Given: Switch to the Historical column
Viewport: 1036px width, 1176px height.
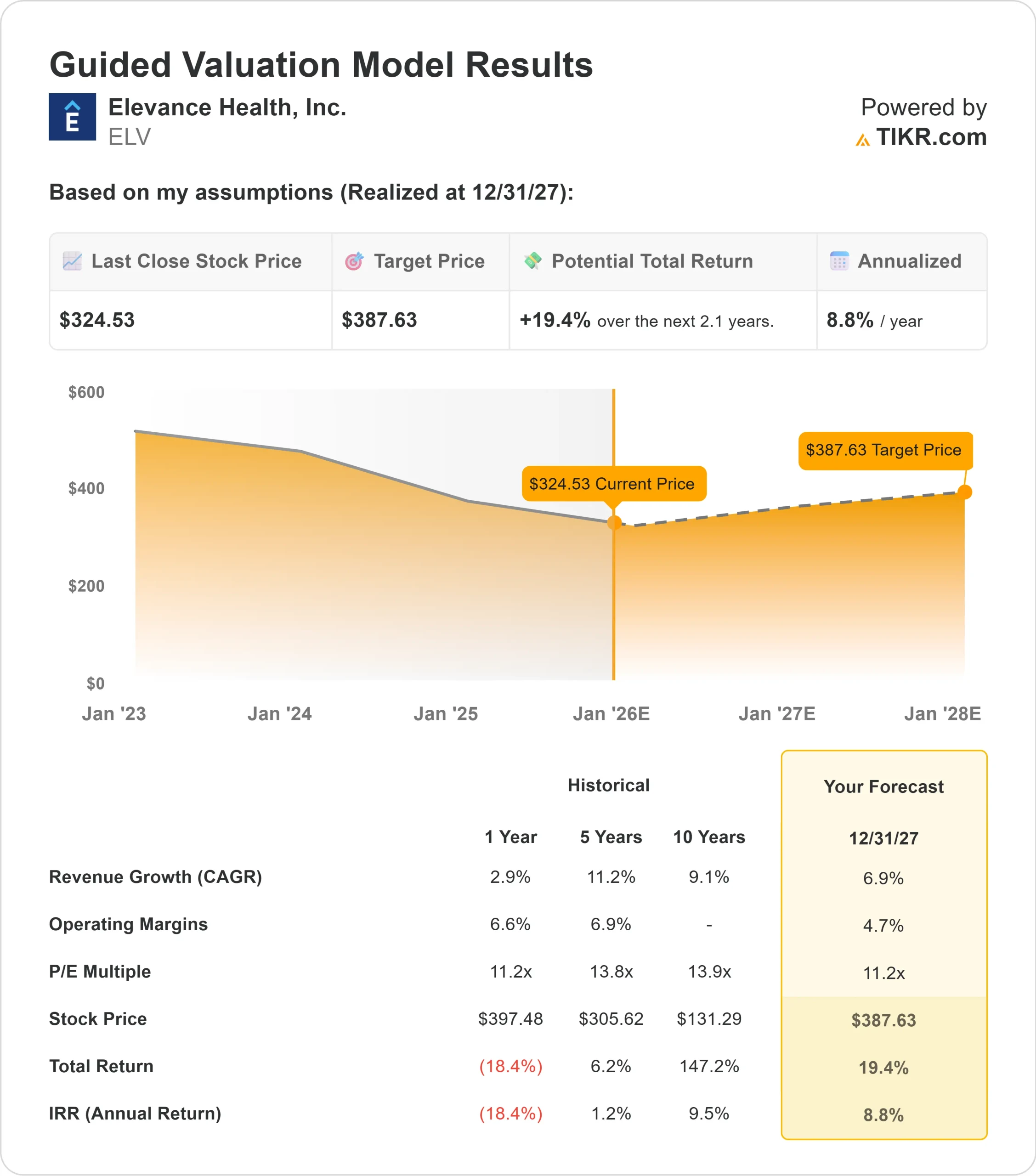Looking at the screenshot, I should pyautogui.click(x=609, y=784).
